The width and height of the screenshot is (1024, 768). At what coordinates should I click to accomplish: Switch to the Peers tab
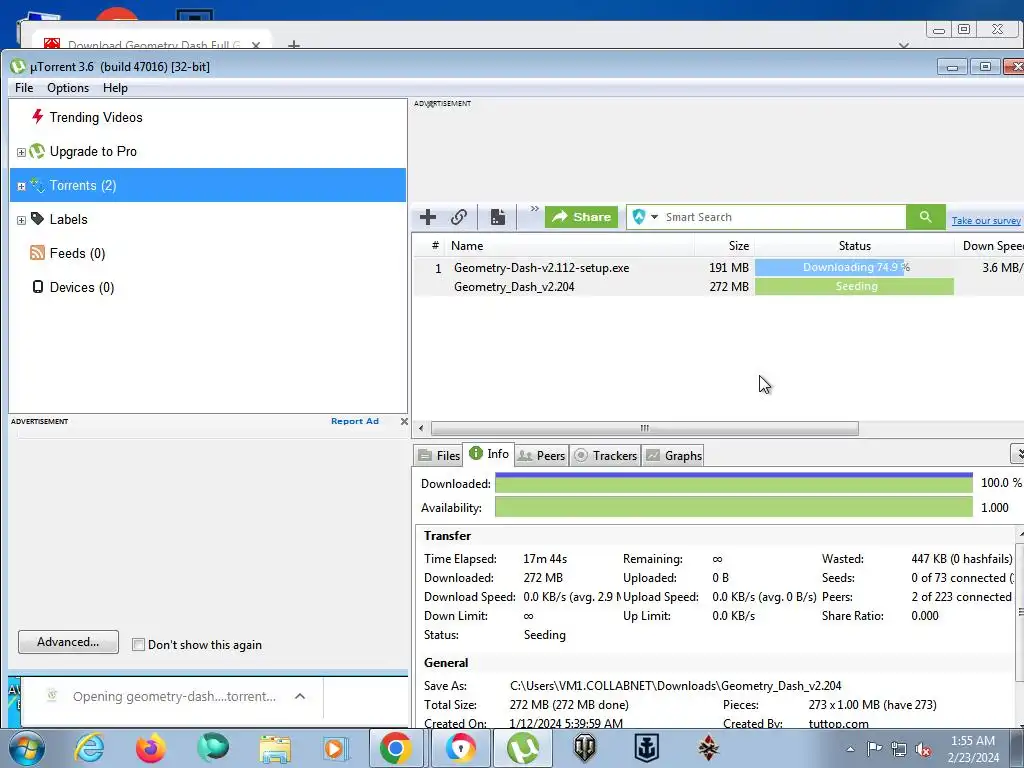(541, 456)
